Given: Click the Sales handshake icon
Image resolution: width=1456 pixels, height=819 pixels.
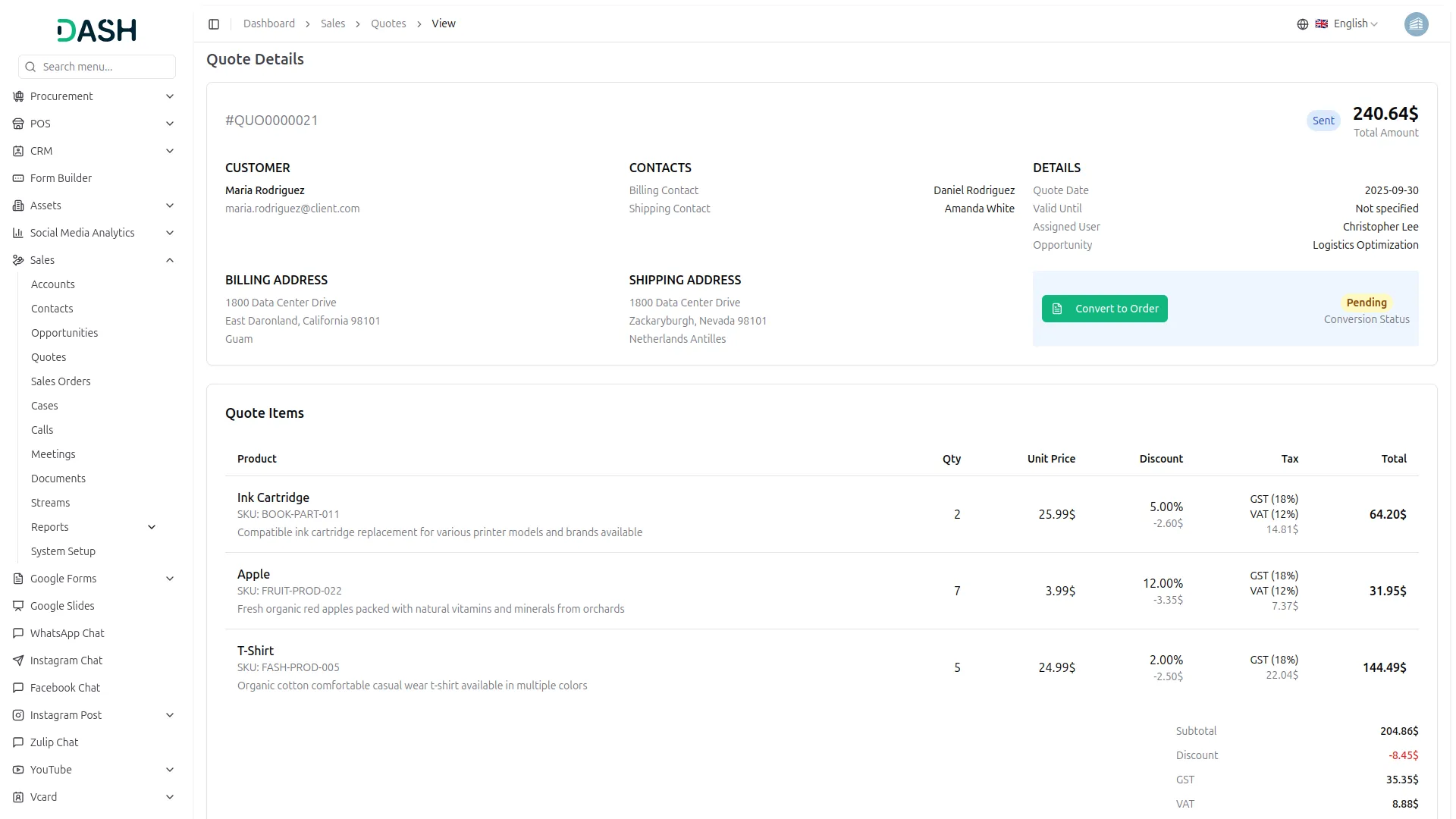Looking at the screenshot, I should [18, 260].
